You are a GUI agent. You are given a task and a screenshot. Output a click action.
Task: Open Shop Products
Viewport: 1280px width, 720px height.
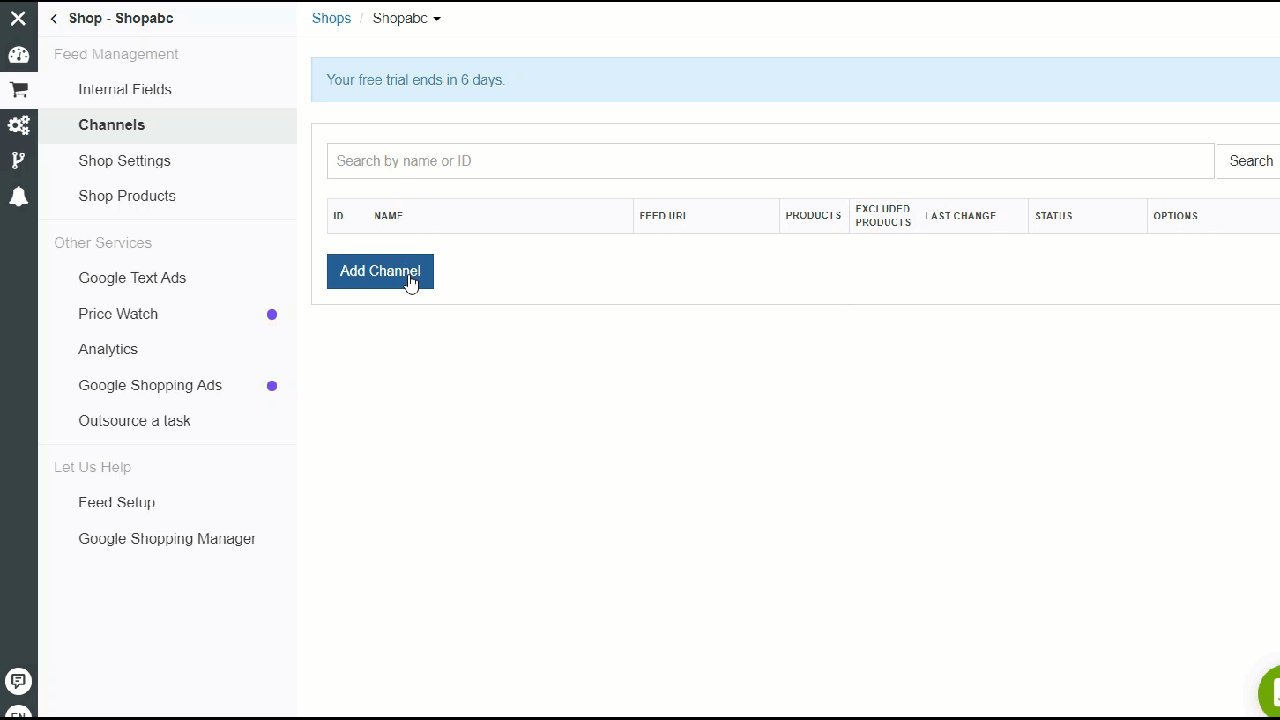pos(127,196)
